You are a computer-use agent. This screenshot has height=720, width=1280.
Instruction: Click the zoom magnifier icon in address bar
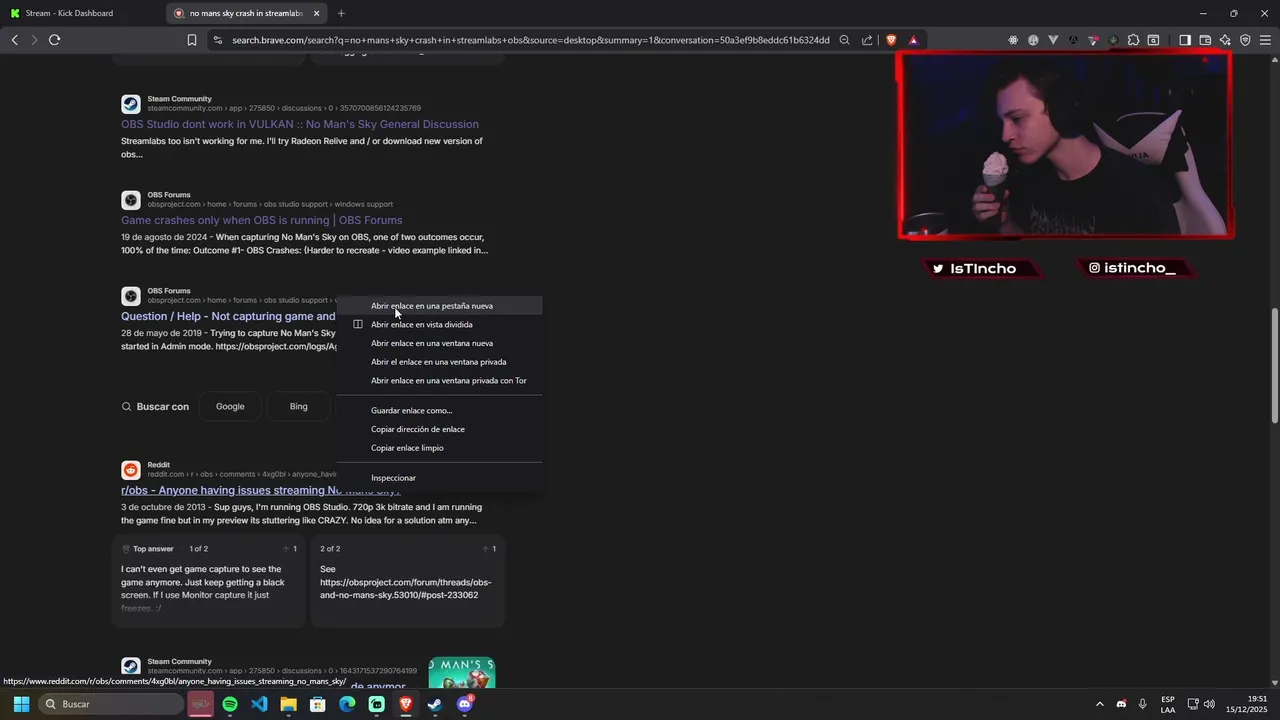coord(844,40)
